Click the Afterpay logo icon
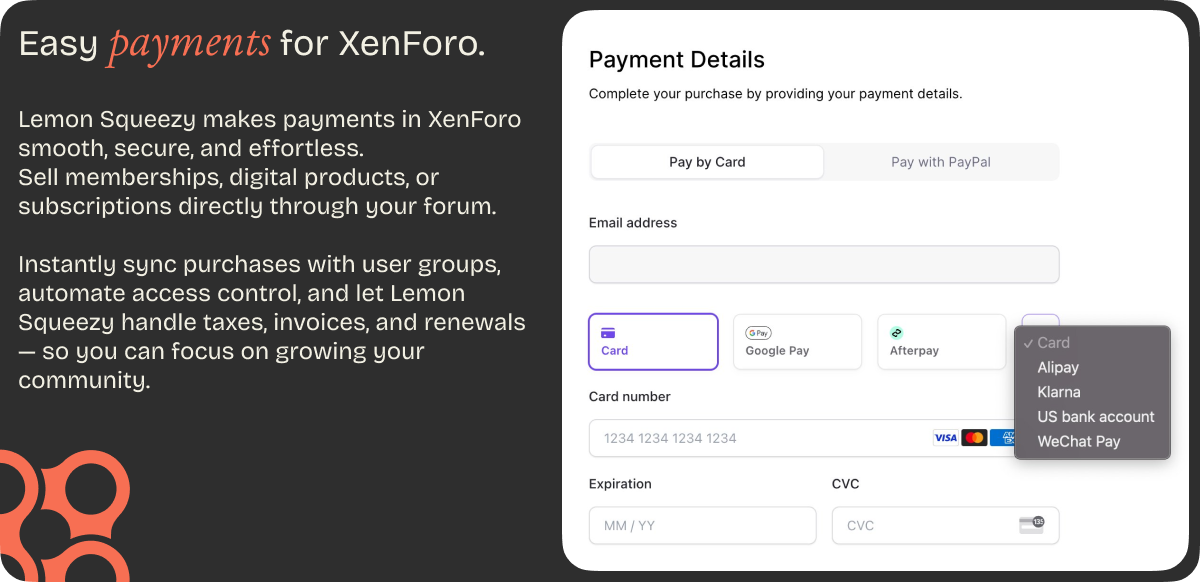The width and height of the screenshot is (1200, 582). (x=897, y=333)
